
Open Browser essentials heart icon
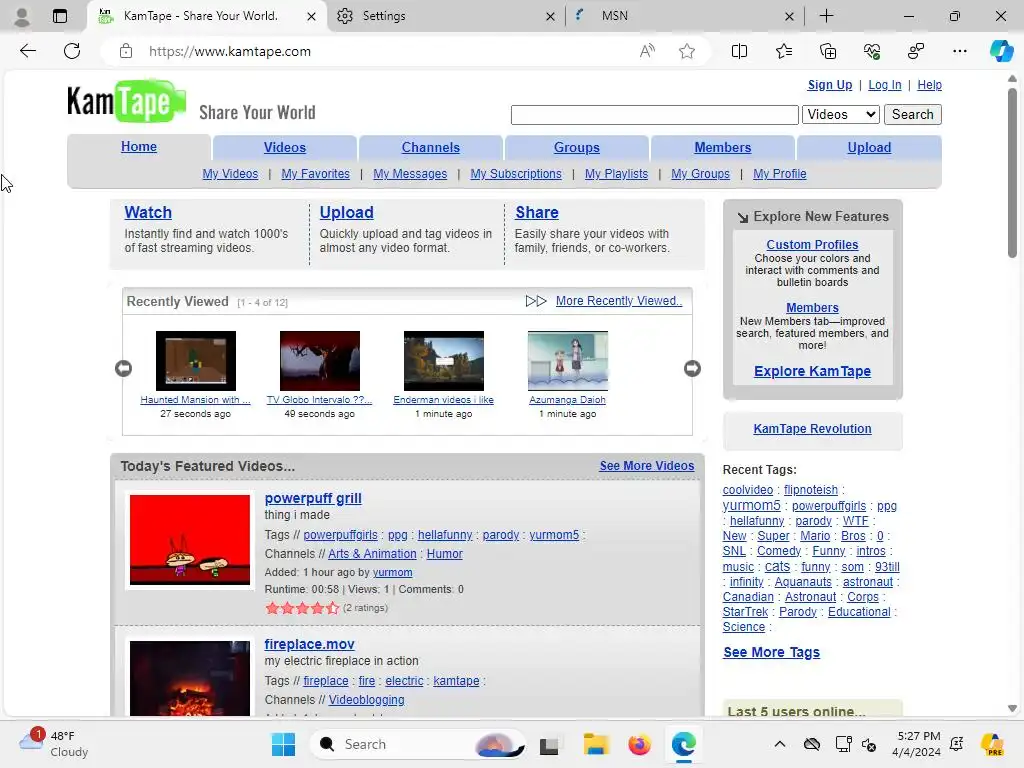[x=872, y=51]
